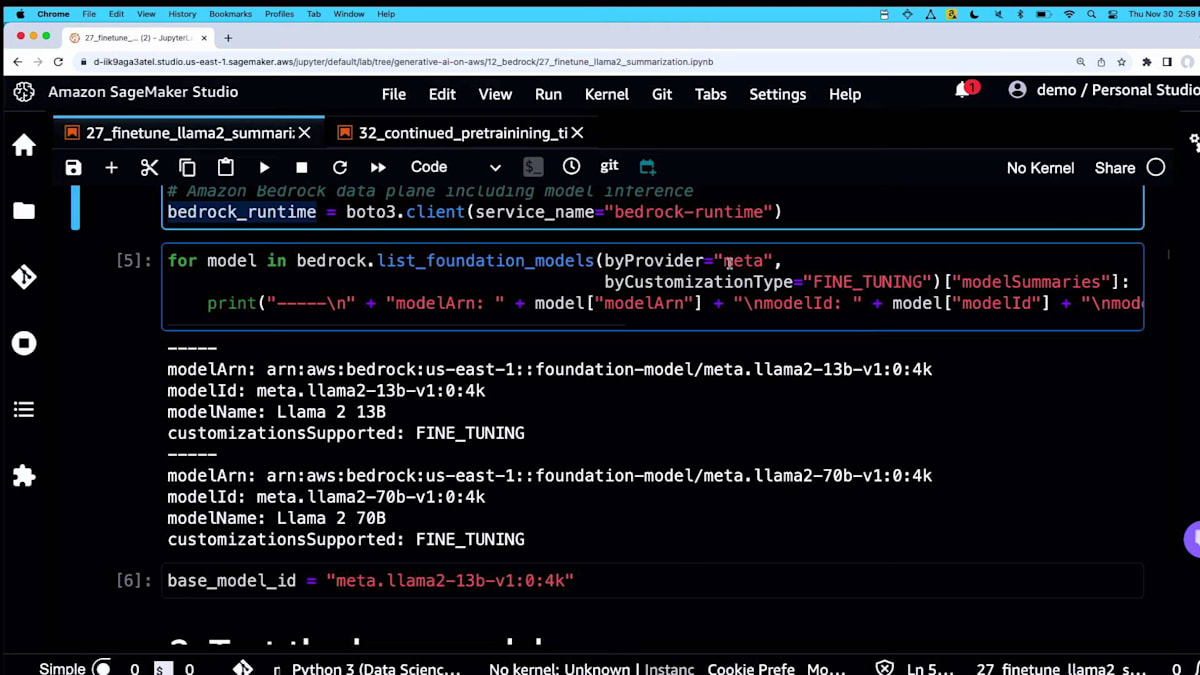Open the Code cell type dropdown
The width and height of the screenshot is (1200, 675).
click(455, 168)
